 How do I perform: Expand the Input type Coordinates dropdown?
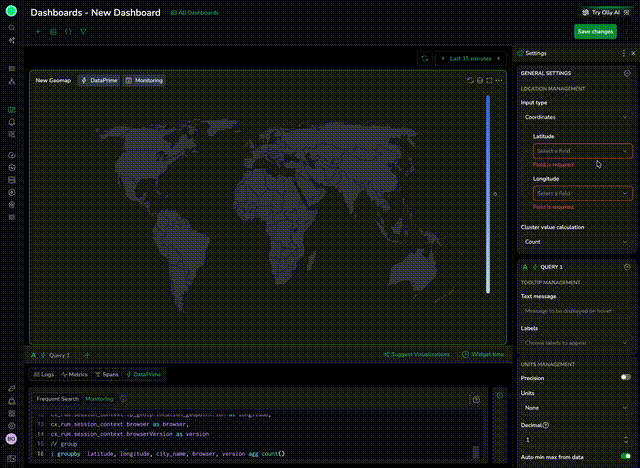(x=576, y=117)
